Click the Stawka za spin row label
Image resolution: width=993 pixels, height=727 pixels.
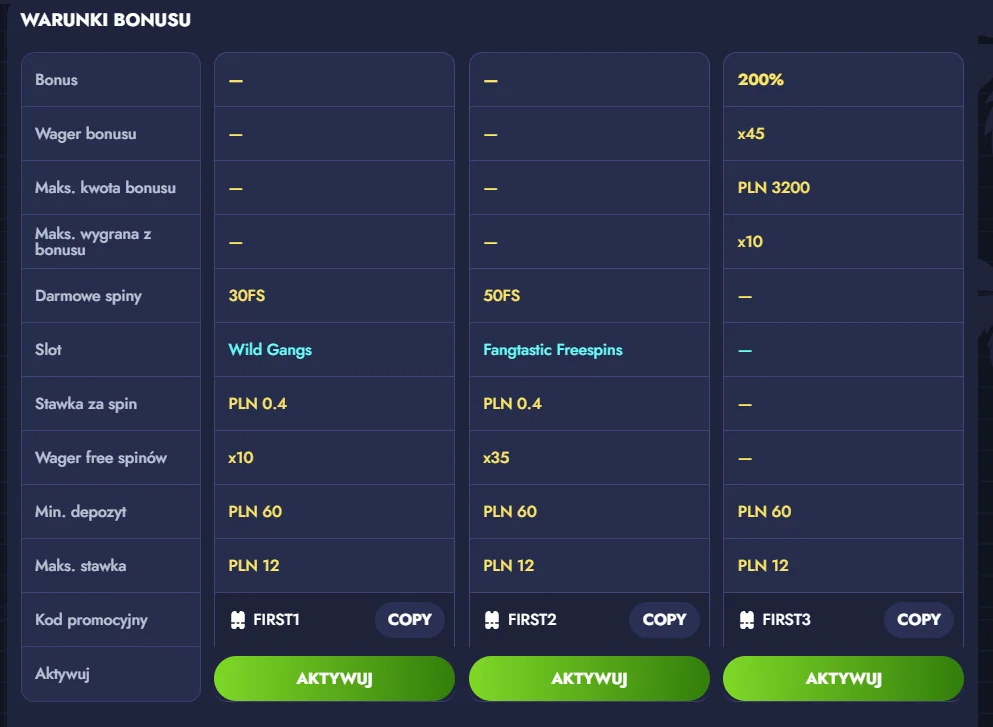point(85,404)
